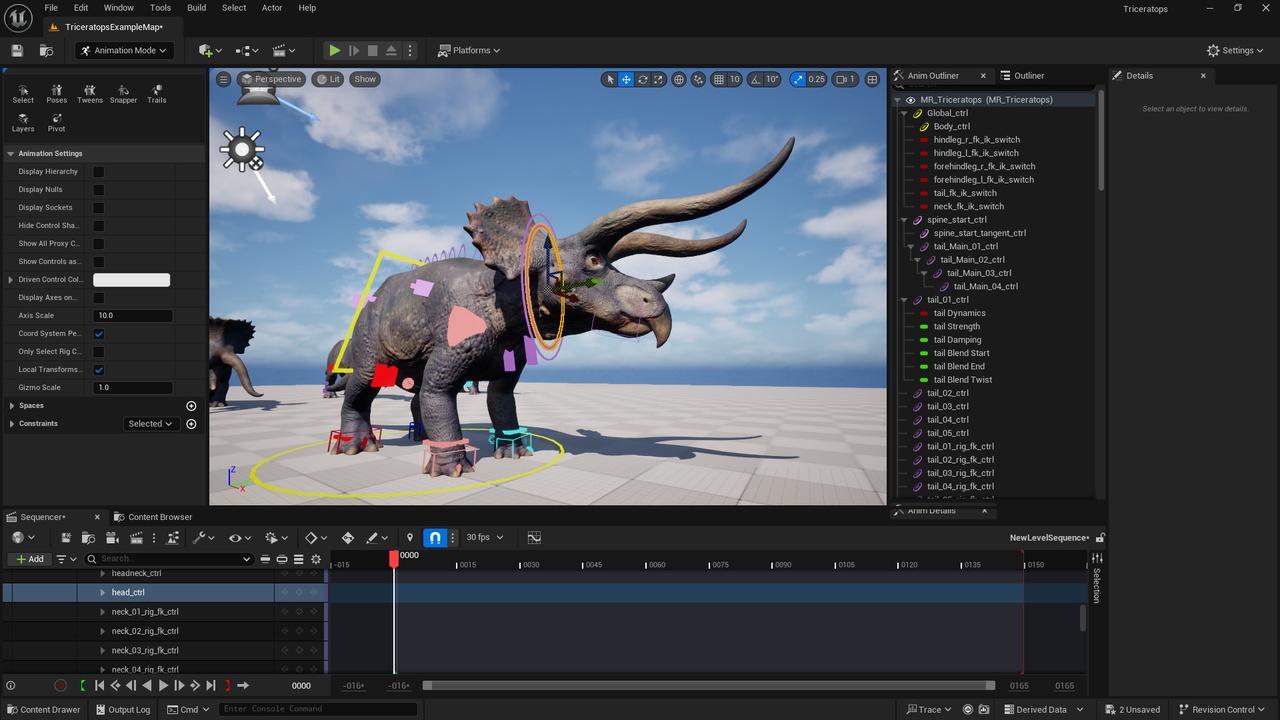
Task: Toggle grid snapping icon in viewport
Action: click(x=719, y=79)
